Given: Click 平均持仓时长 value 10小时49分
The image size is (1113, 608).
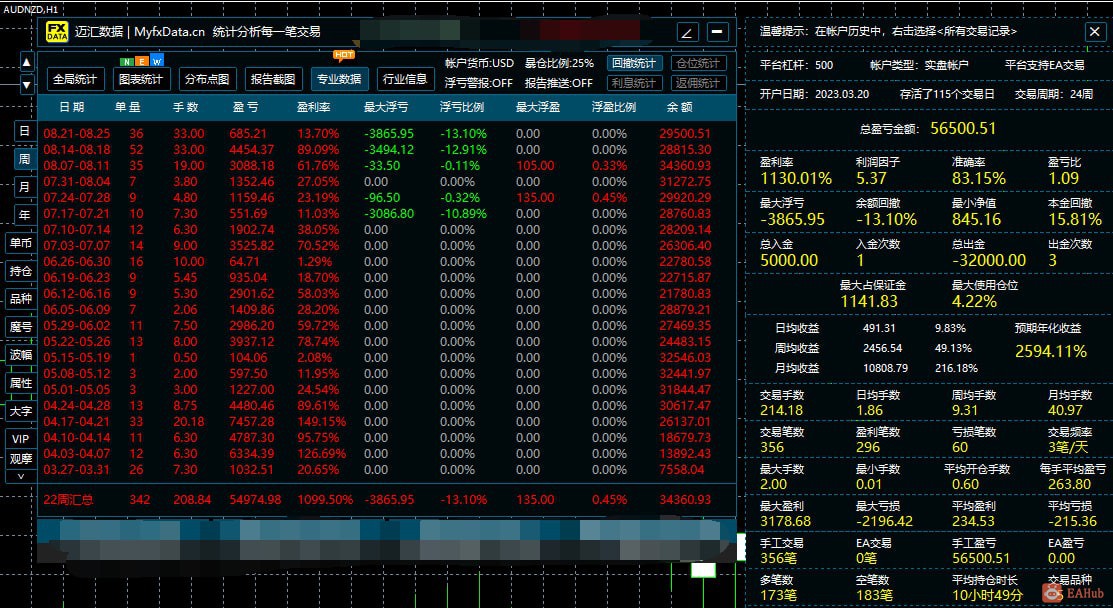Looking at the screenshot, I should click(987, 595).
